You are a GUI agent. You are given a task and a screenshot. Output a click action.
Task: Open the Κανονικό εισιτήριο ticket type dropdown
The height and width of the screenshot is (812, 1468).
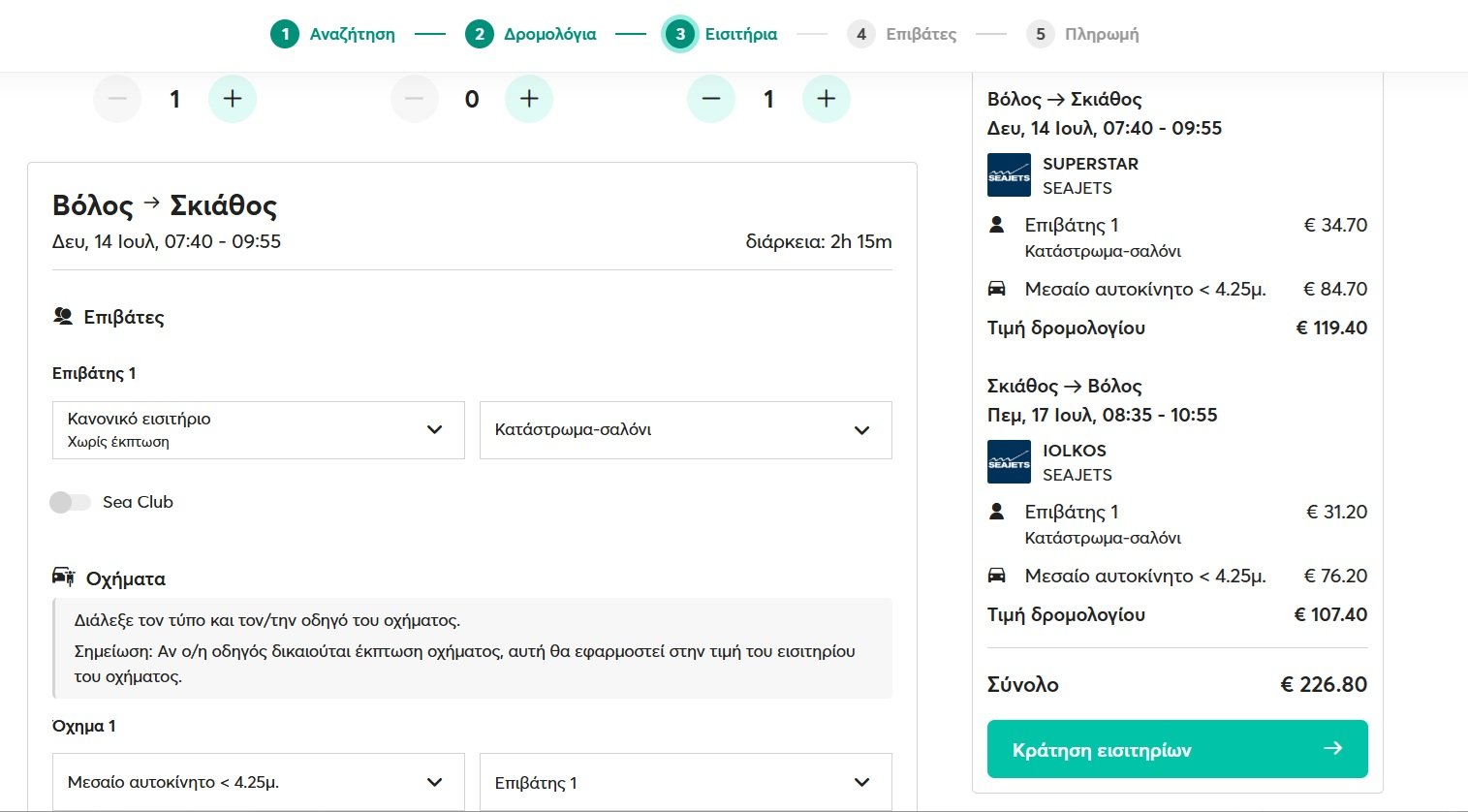pos(258,430)
